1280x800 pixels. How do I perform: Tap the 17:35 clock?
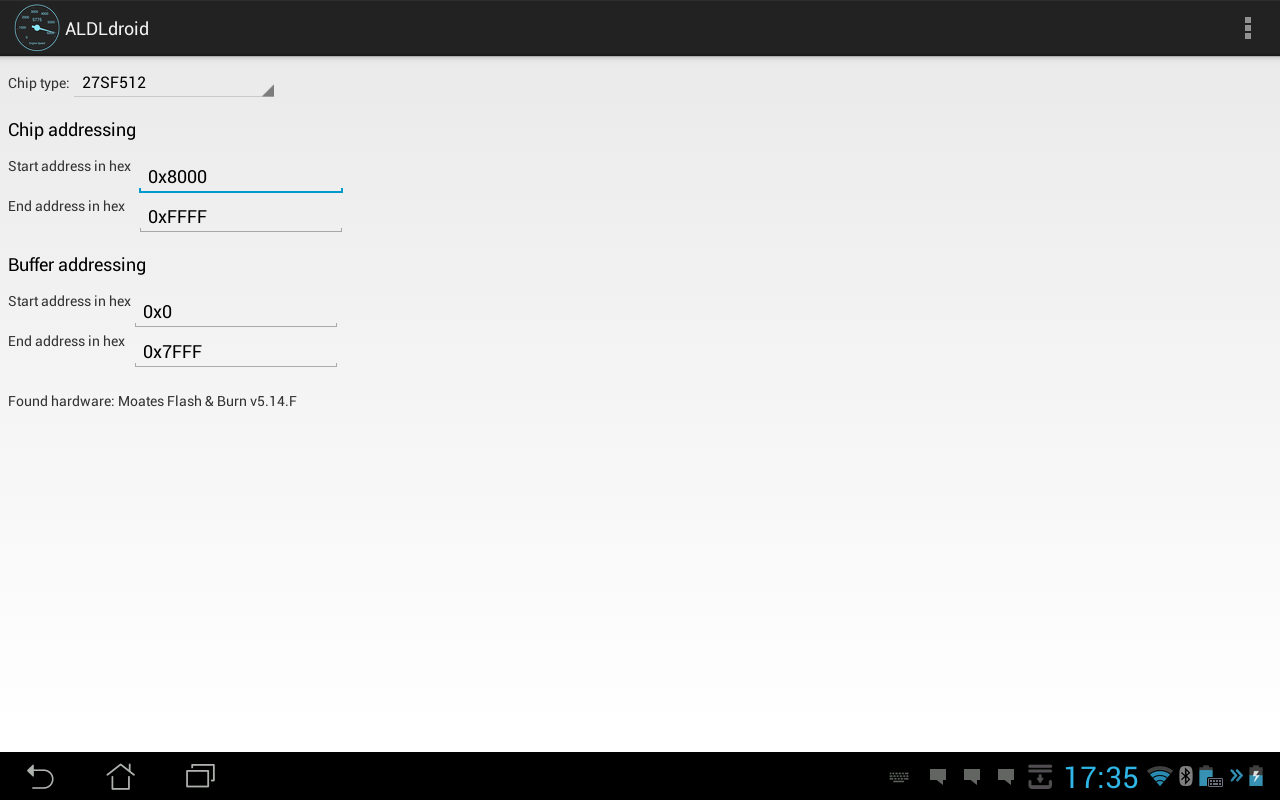pos(1101,777)
